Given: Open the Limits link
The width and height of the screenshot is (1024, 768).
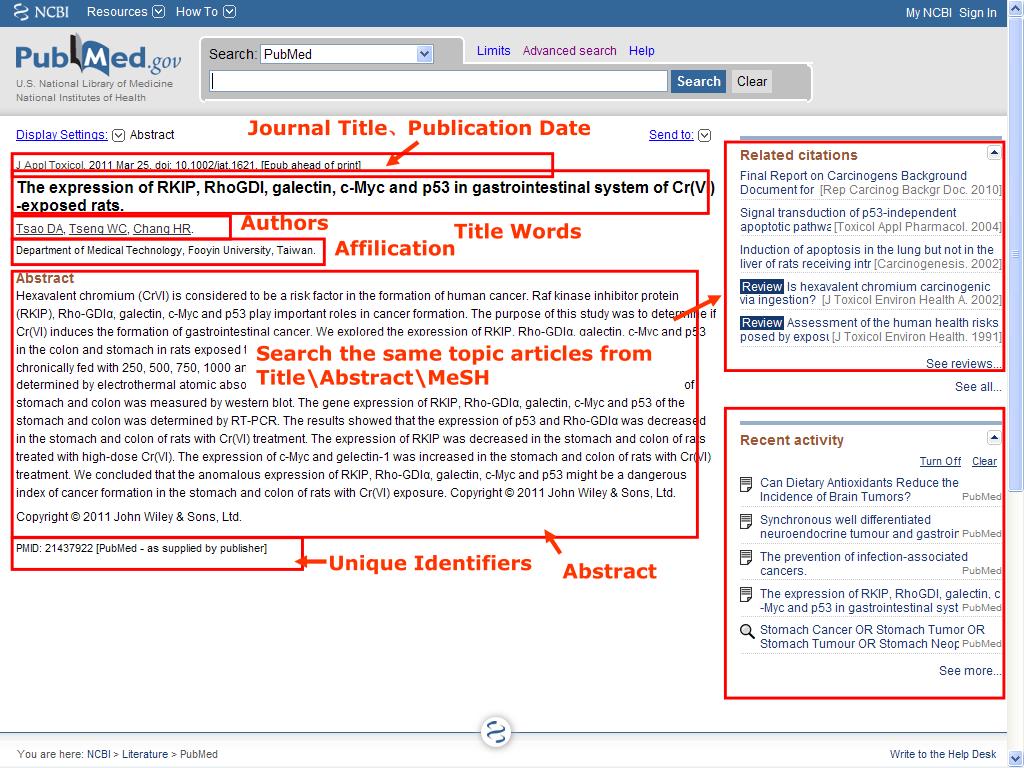Looking at the screenshot, I should pos(493,51).
